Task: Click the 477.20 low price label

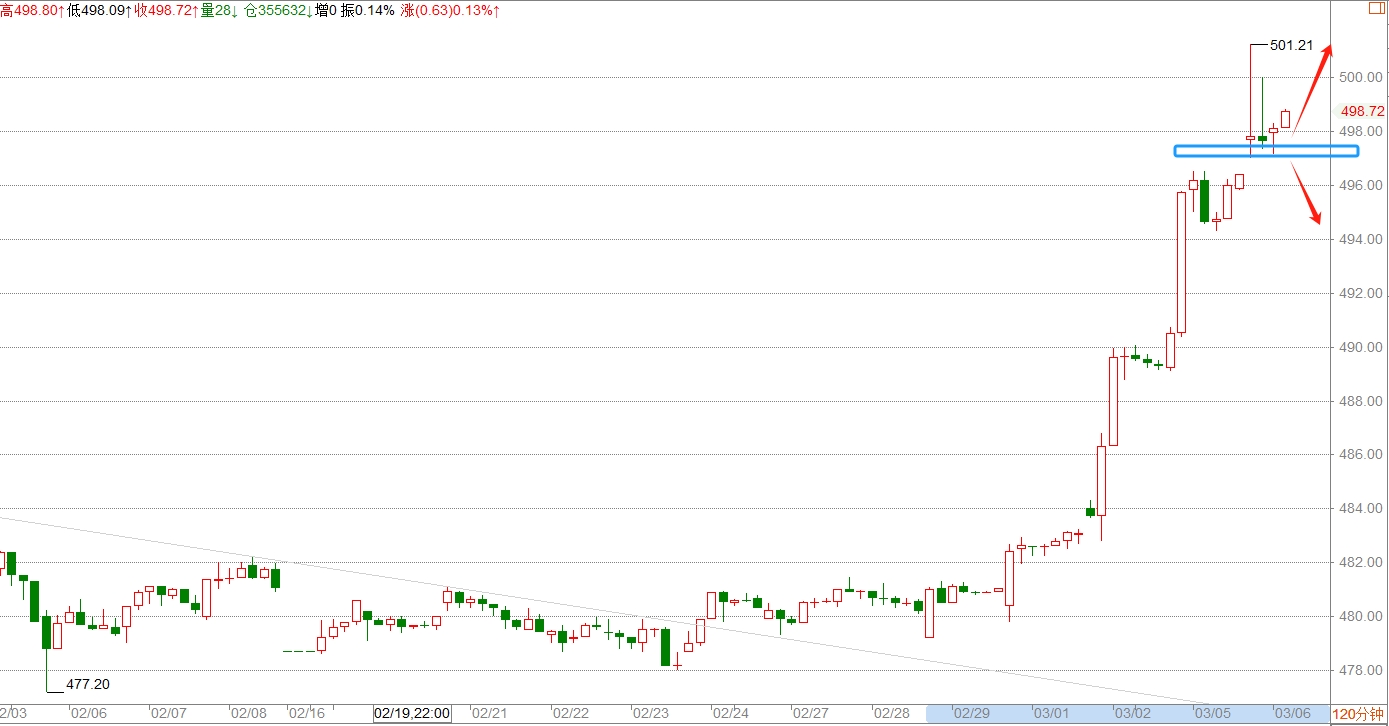Action: (x=87, y=685)
